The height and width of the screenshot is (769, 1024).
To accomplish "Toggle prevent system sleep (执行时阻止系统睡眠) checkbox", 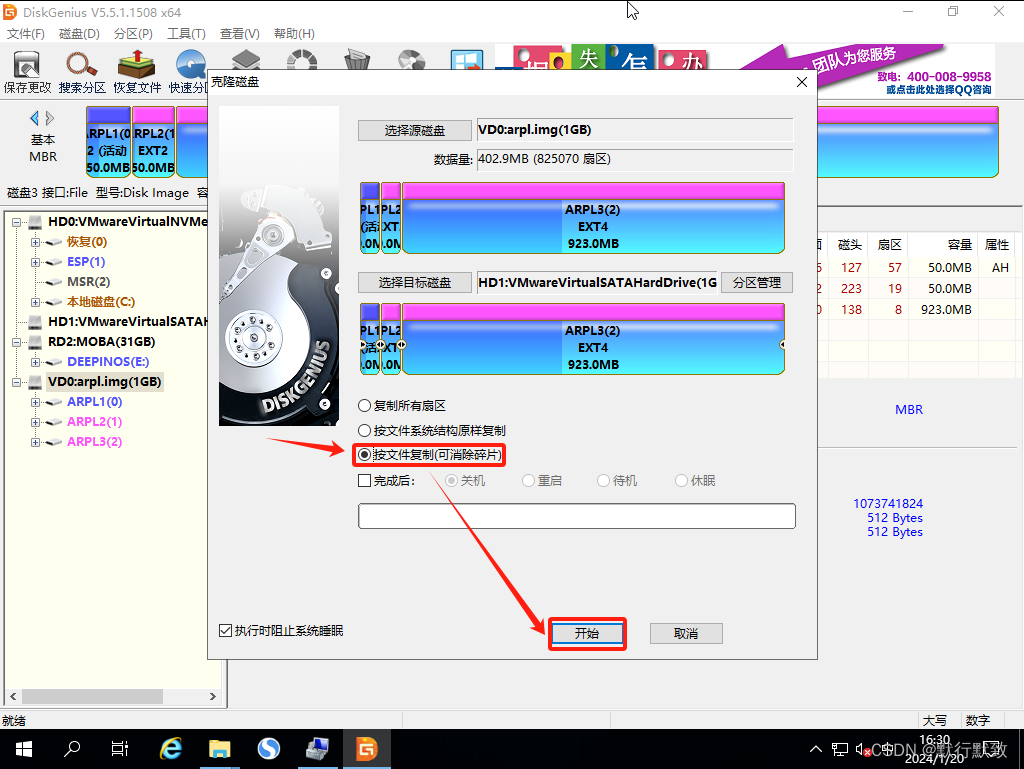I will coord(225,631).
